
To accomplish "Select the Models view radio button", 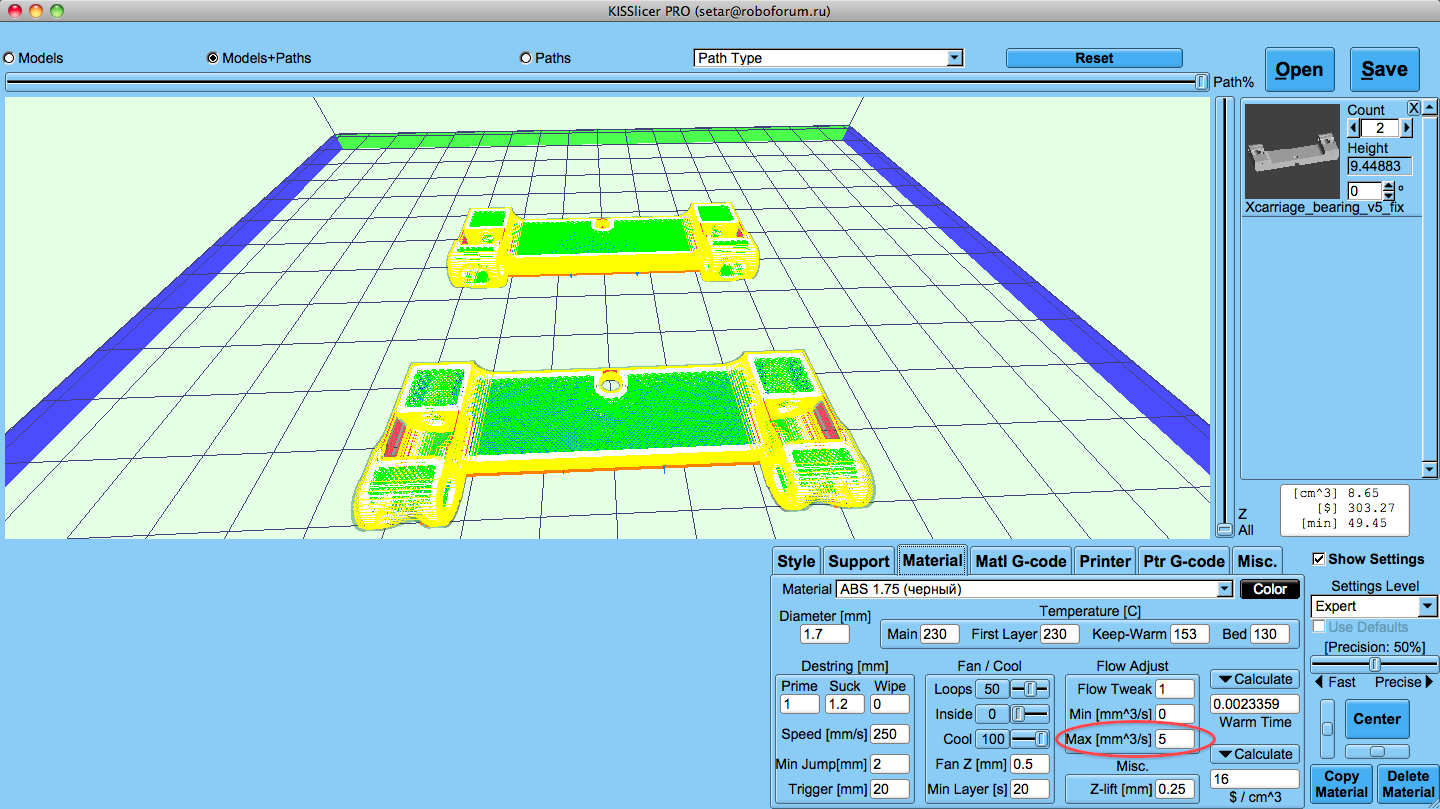I will coord(10,58).
